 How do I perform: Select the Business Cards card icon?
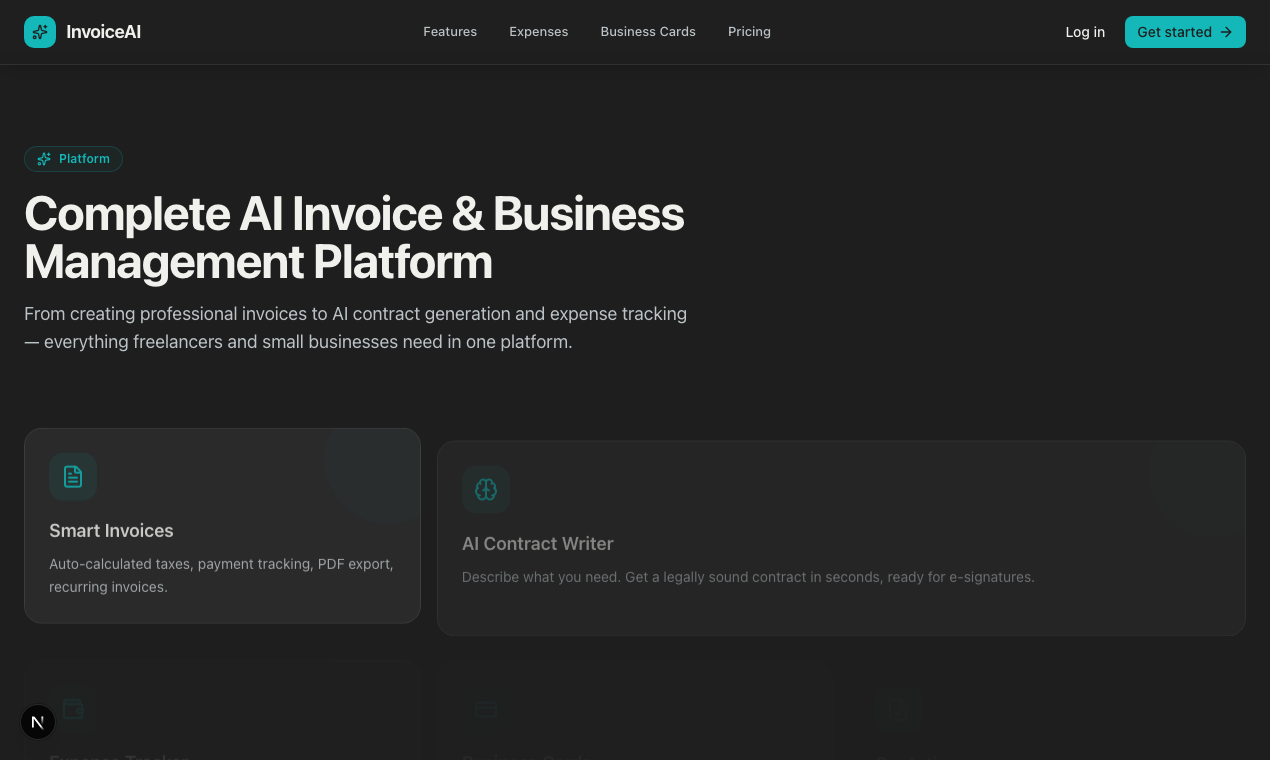point(487,709)
